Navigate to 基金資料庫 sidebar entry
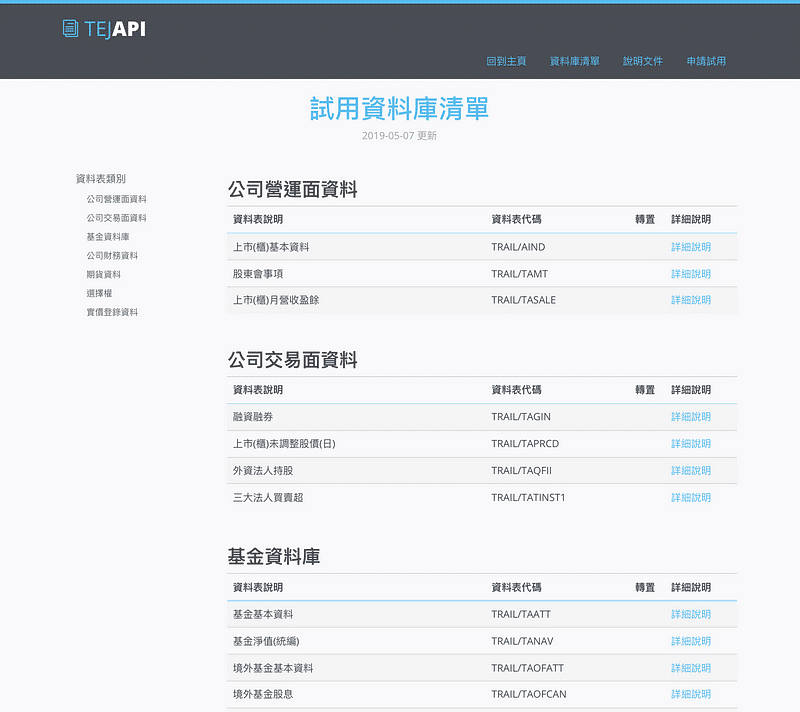800x712 pixels. coord(107,237)
